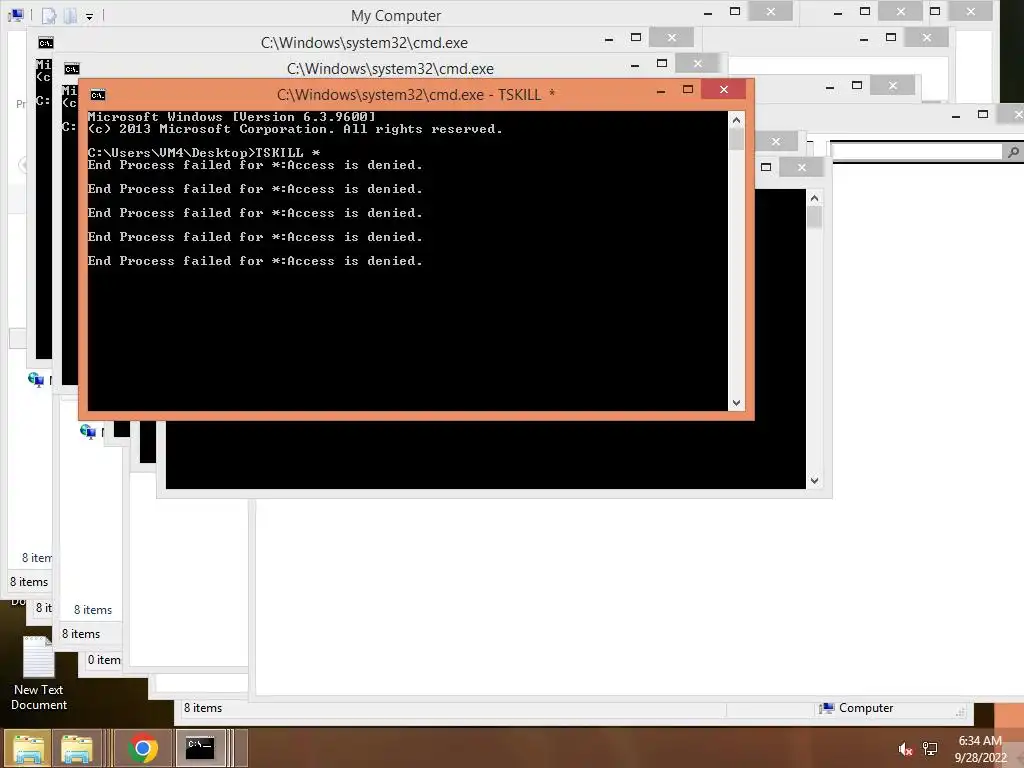Click the "0 item" status bar text
This screenshot has height=768, width=1024.
(x=104, y=660)
